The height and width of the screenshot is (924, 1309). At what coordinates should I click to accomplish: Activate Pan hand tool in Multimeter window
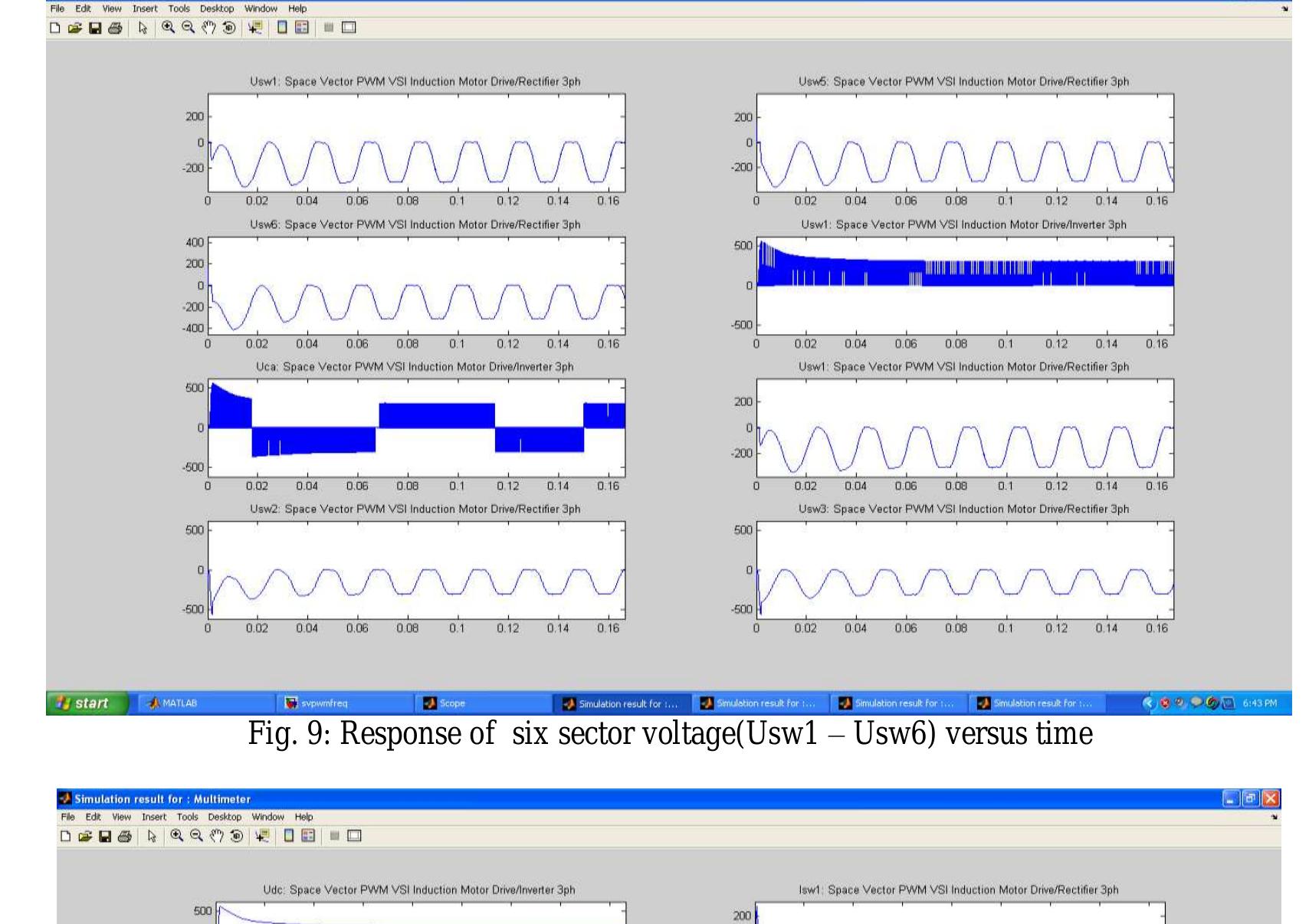click(217, 836)
